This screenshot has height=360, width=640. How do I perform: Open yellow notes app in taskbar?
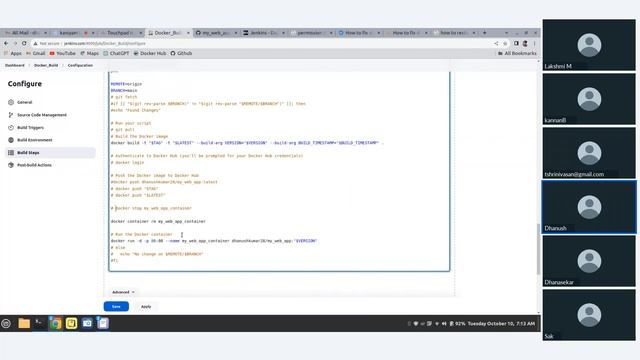tap(71, 324)
